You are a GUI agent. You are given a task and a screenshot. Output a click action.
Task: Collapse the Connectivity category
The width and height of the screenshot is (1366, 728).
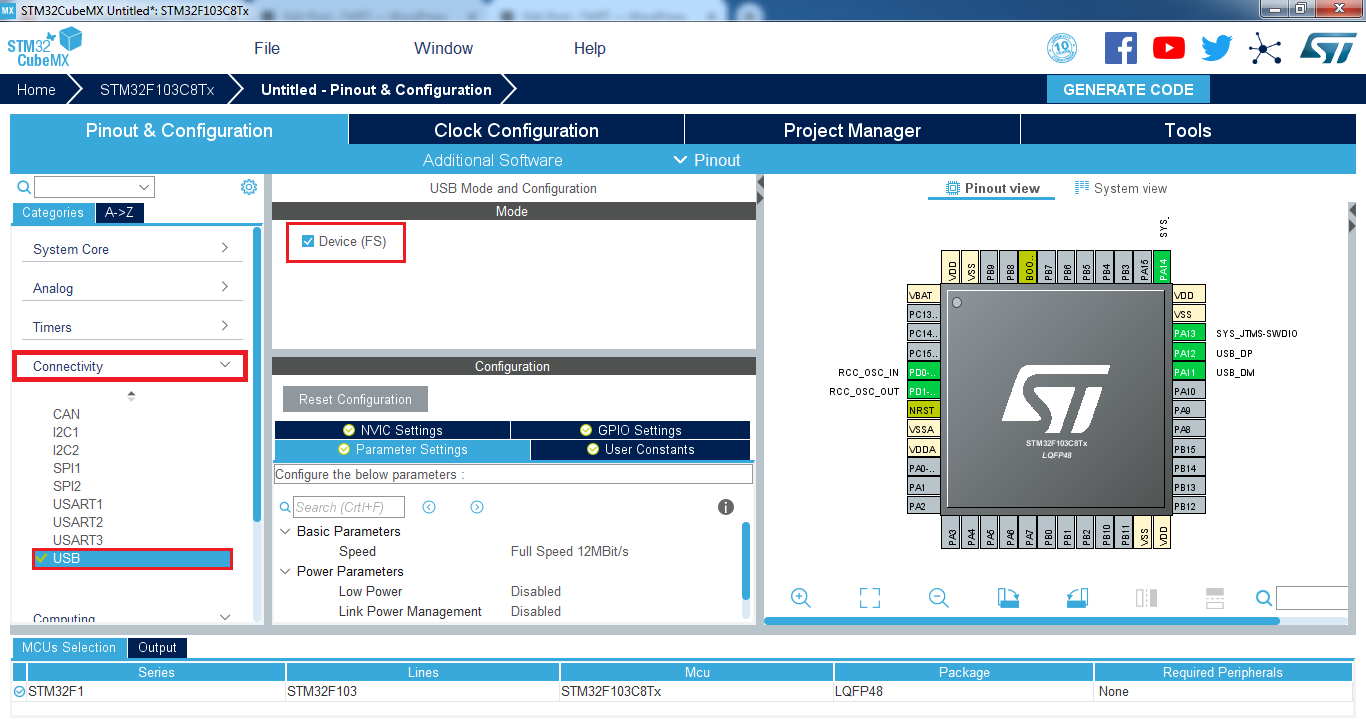point(225,366)
